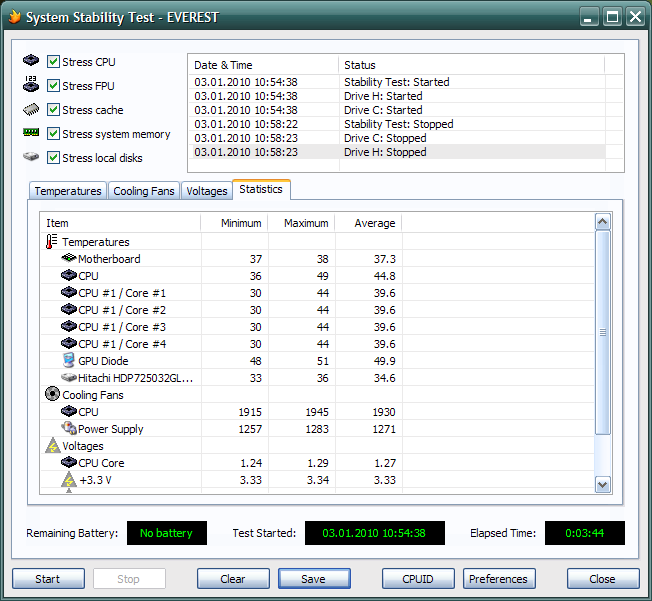
Task: Disable the Stress local disks option
Action: (x=54, y=158)
